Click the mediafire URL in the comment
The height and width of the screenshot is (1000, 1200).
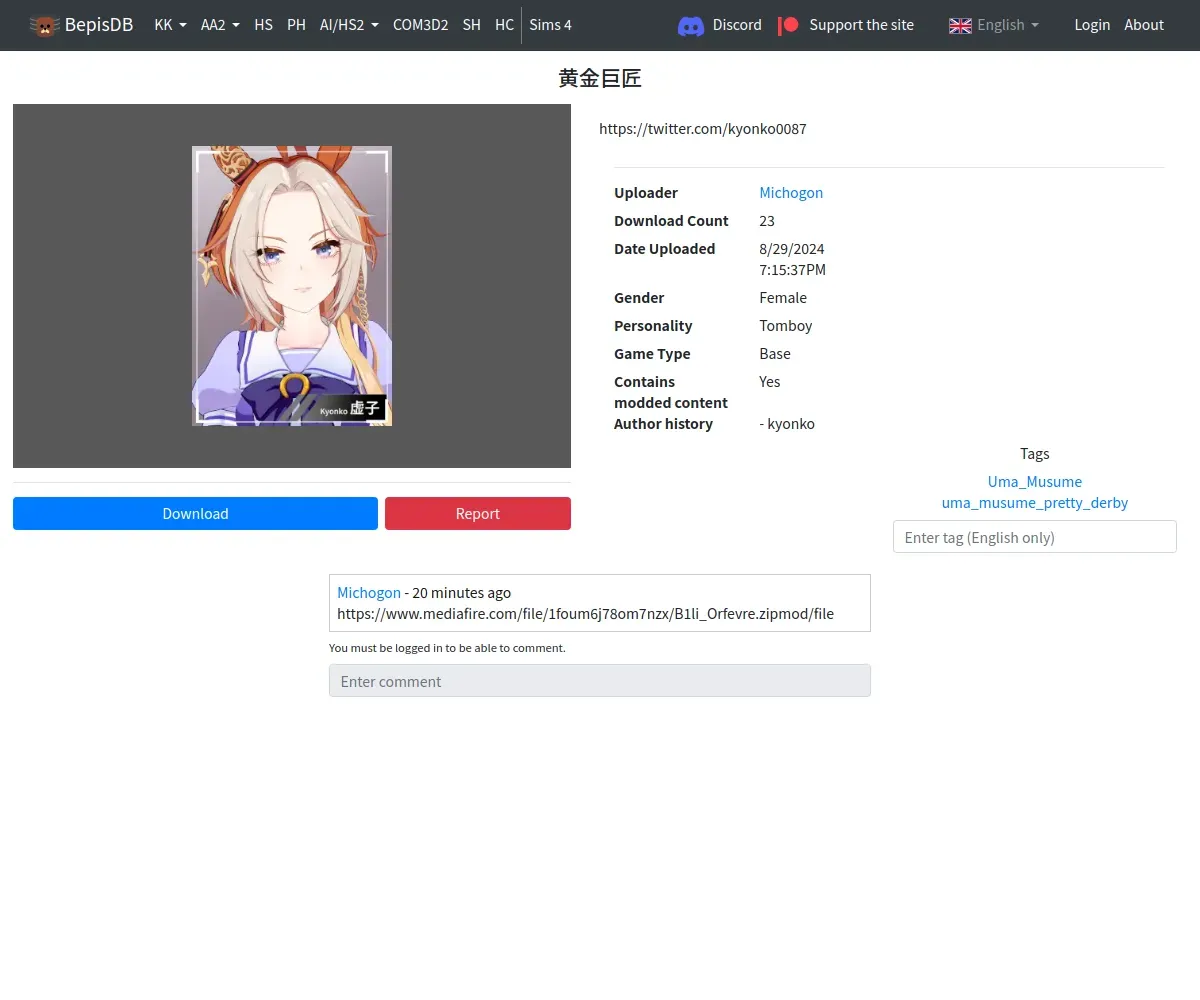(585, 614)
